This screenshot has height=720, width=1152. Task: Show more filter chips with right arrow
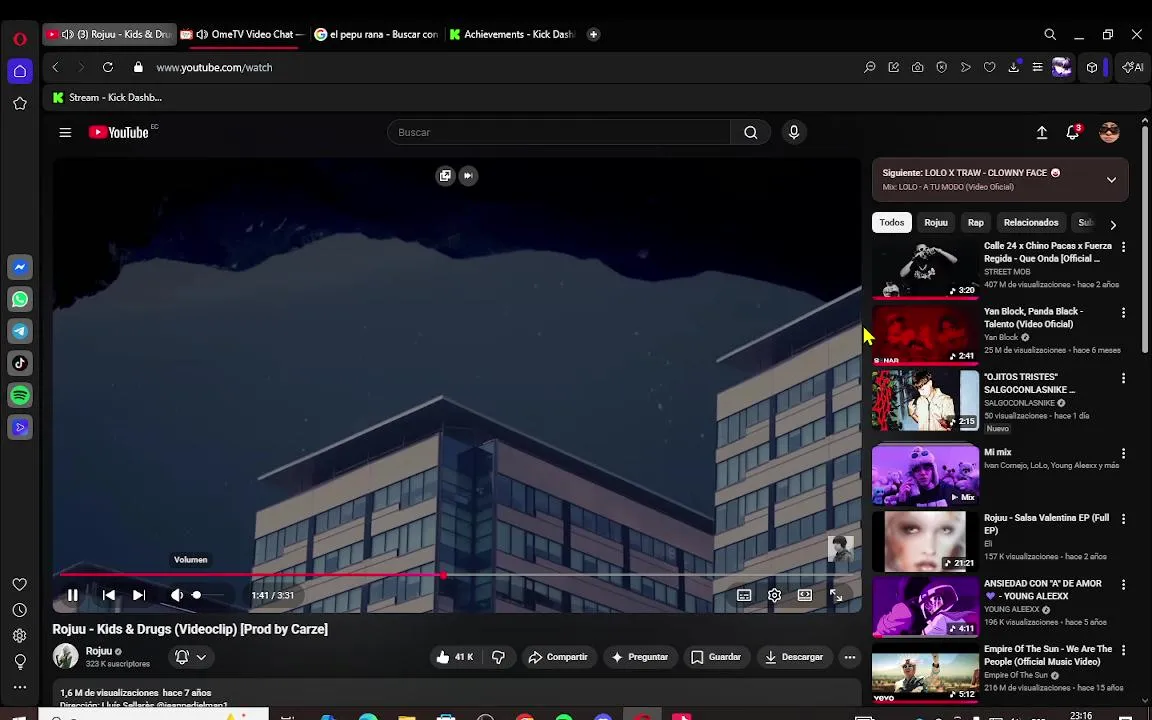click(1113, 224)
